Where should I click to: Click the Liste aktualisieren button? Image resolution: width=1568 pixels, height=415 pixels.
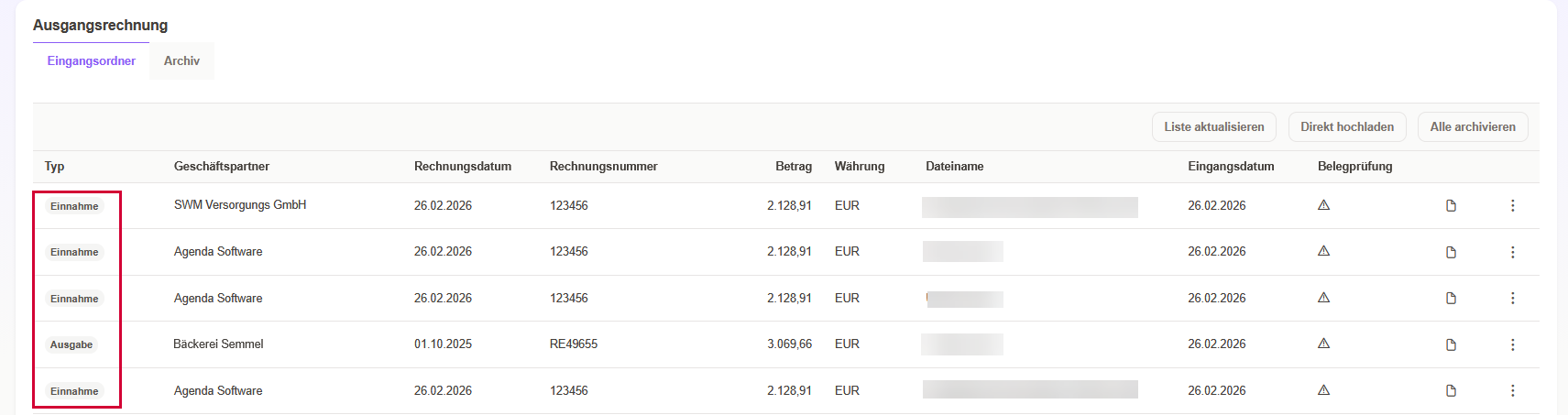pyautogui.click(x=1213, y=127)
